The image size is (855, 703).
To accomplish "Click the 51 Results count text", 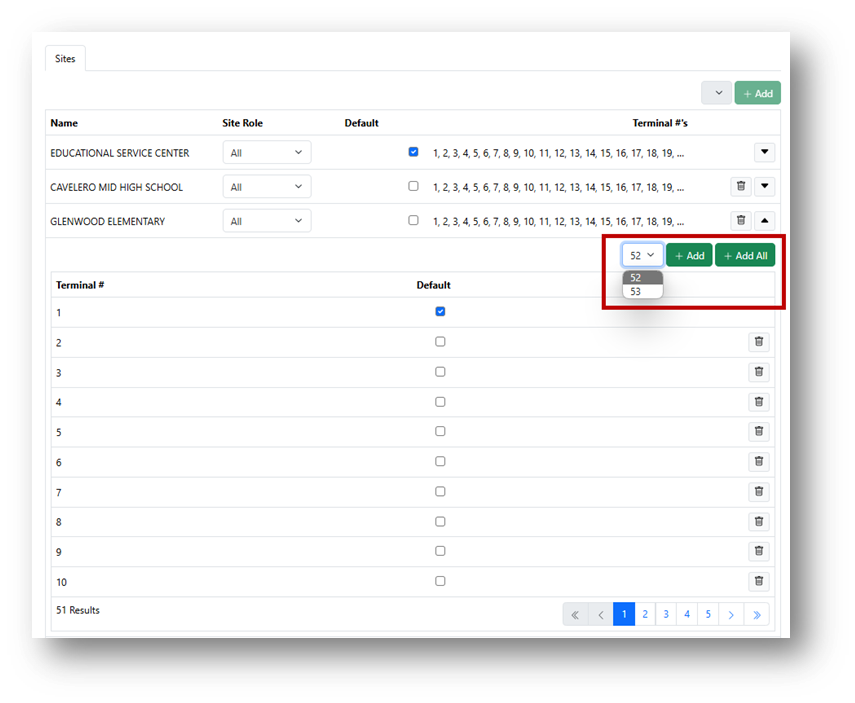I will click(78, 610).
